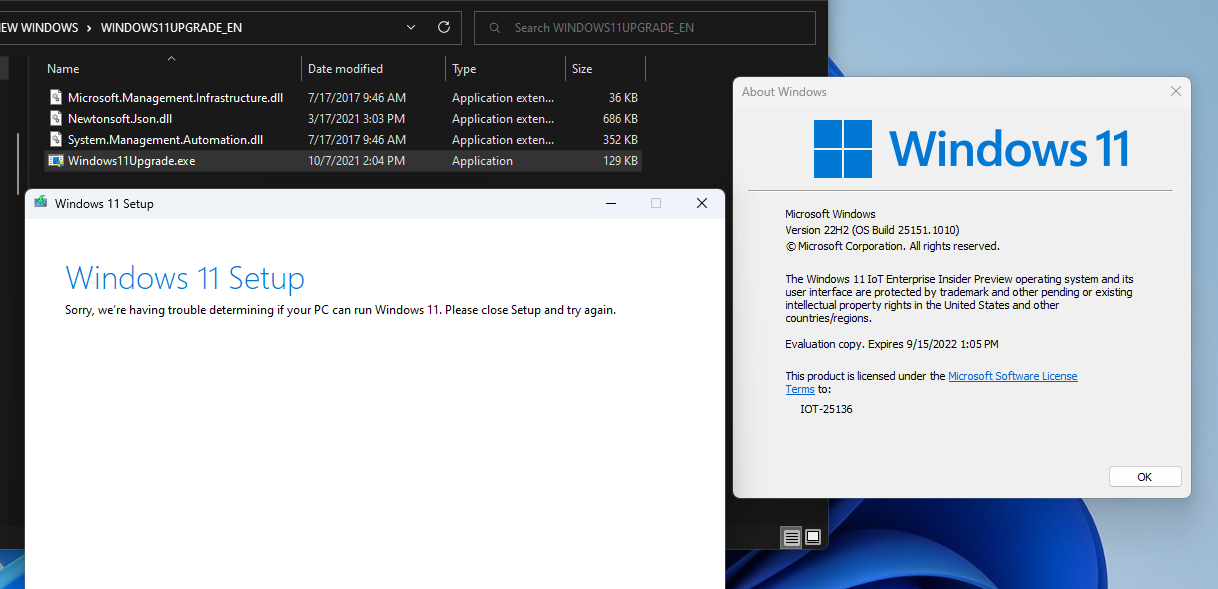Screen dimensions: 1218x589
Task: Click the 3/17/2021 3:03 PM date cell
Action: 356,119
